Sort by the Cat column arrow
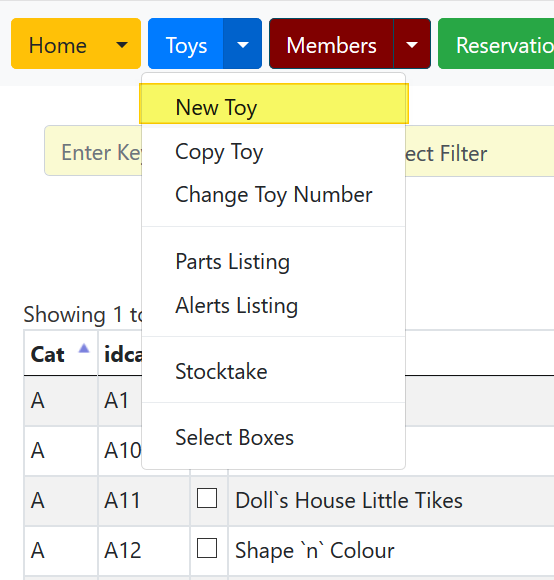 (x=84, y=348)
